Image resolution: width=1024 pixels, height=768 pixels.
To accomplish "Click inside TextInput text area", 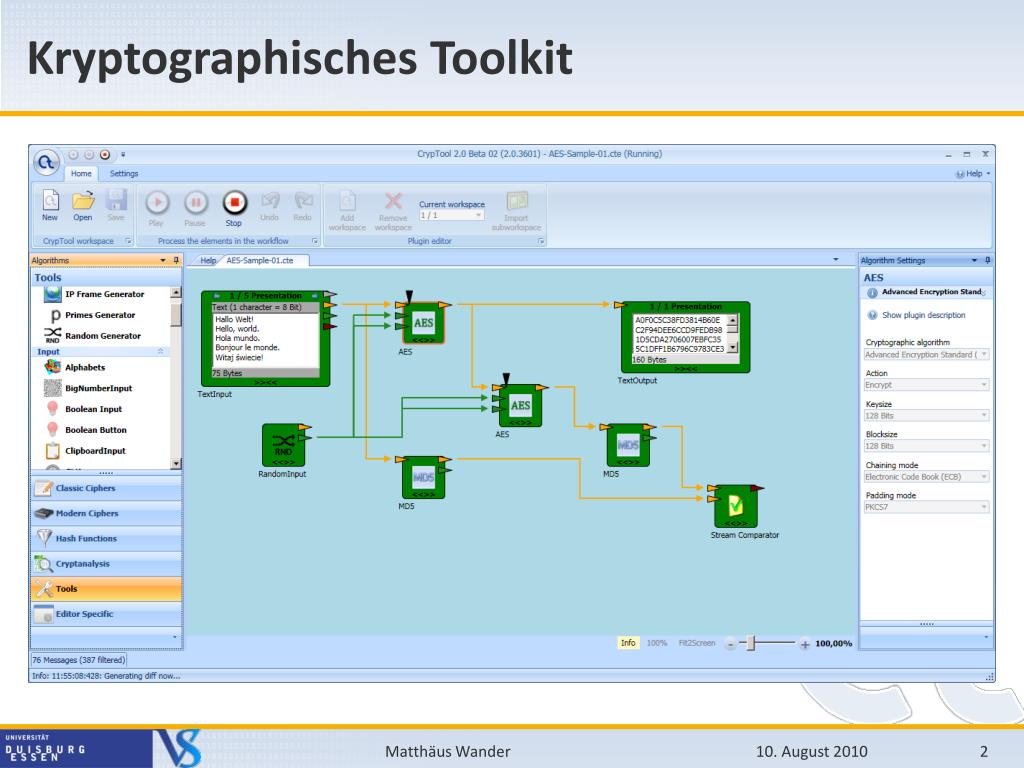I will coord(266,340).
